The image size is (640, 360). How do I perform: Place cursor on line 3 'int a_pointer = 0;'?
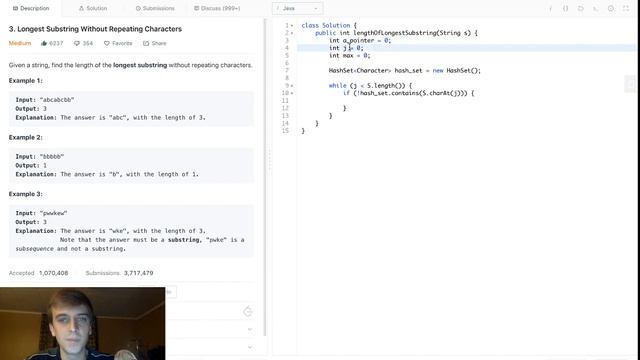tap(360, 40)
